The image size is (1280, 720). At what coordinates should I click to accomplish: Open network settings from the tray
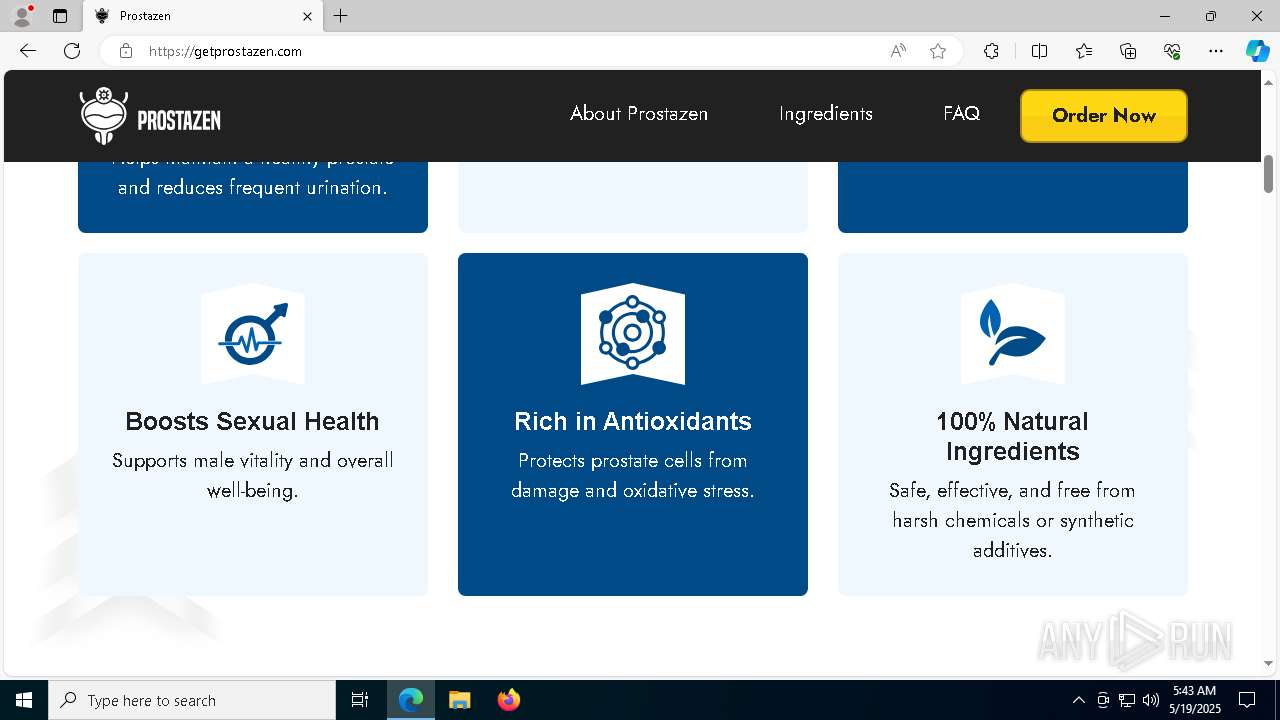pyautogui.click(x=1127, y=700)
